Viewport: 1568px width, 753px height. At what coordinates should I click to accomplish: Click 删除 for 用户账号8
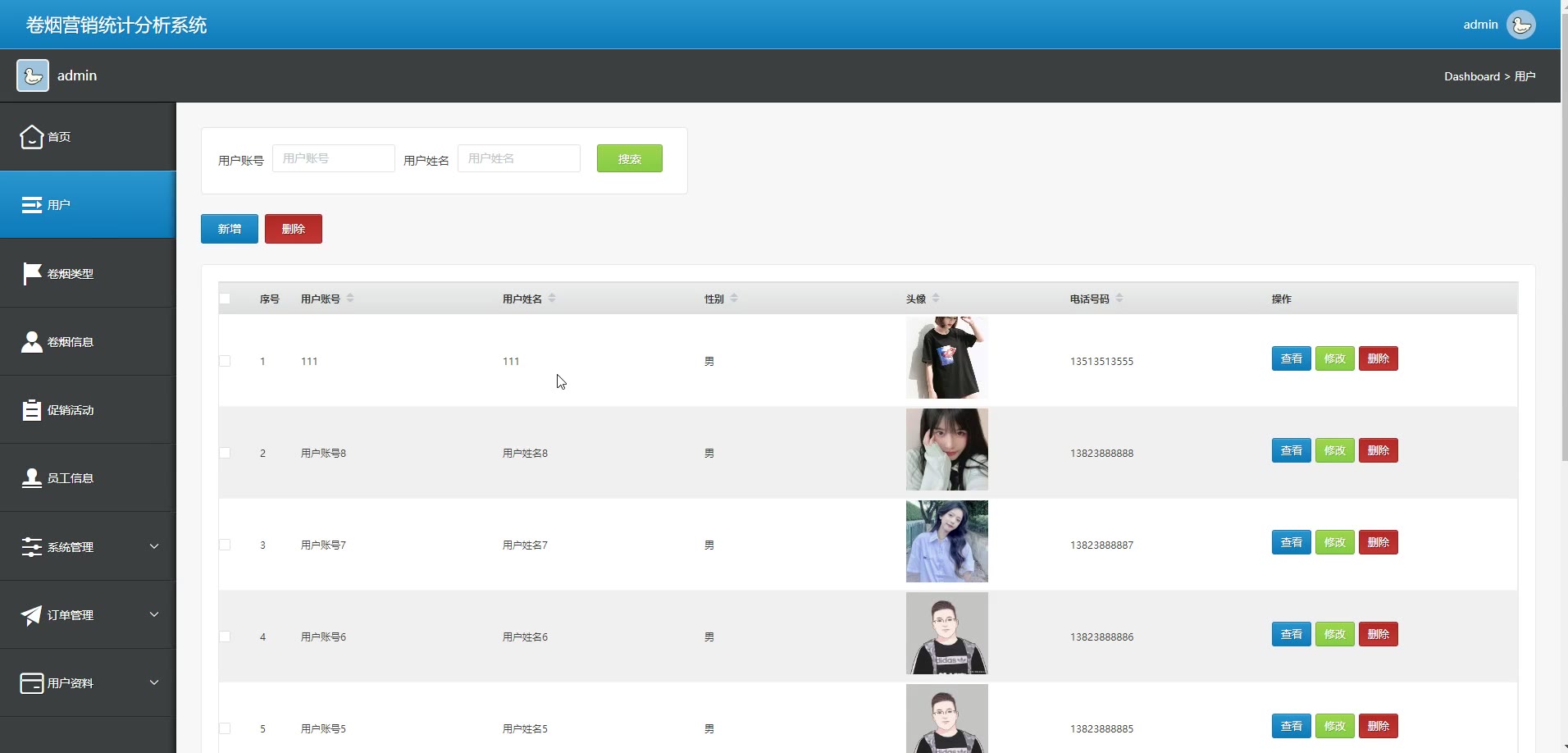(1379, 450)
